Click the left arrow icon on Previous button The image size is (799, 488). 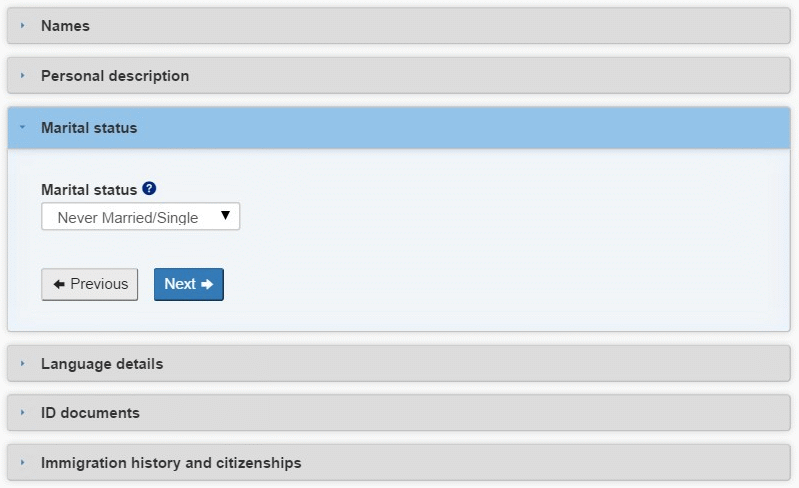click(x=59, y=284)
